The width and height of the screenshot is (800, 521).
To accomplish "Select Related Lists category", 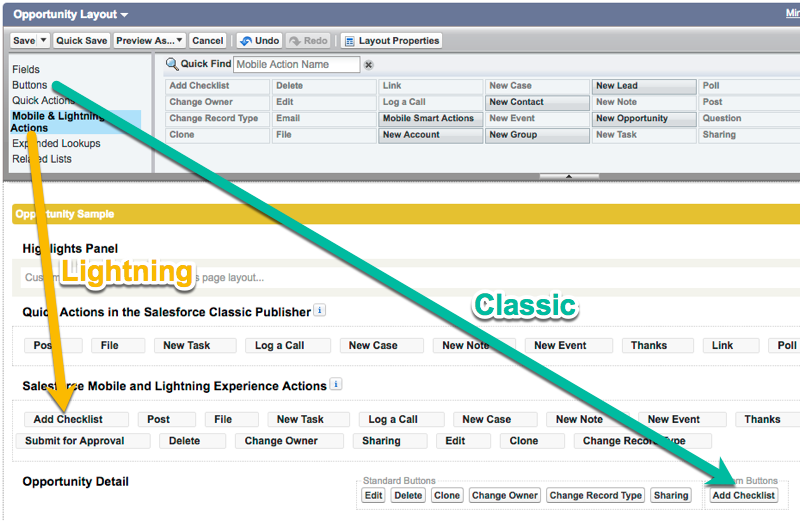I will (x=42, y=159).
